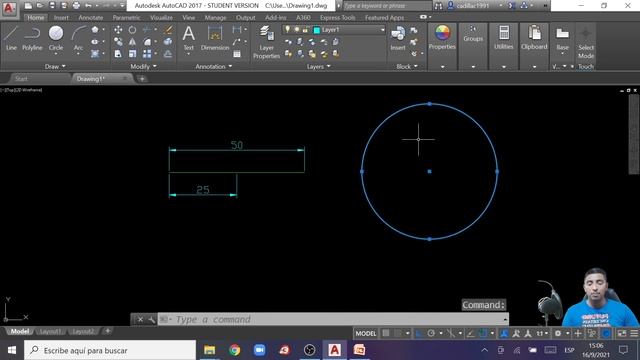Click Layer1 cyan color swatch
640x360 pixels.
pyautogui.click(x=316, y=30)
